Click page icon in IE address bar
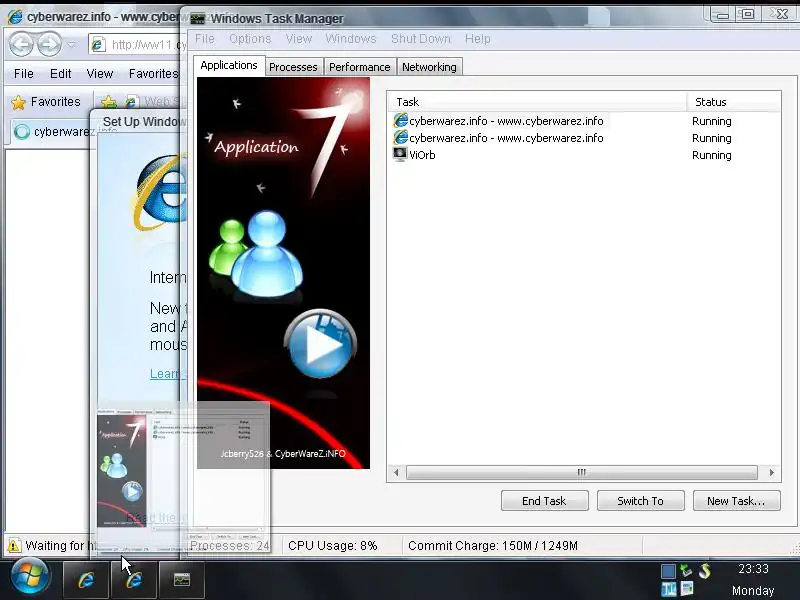 click(98, 45)
